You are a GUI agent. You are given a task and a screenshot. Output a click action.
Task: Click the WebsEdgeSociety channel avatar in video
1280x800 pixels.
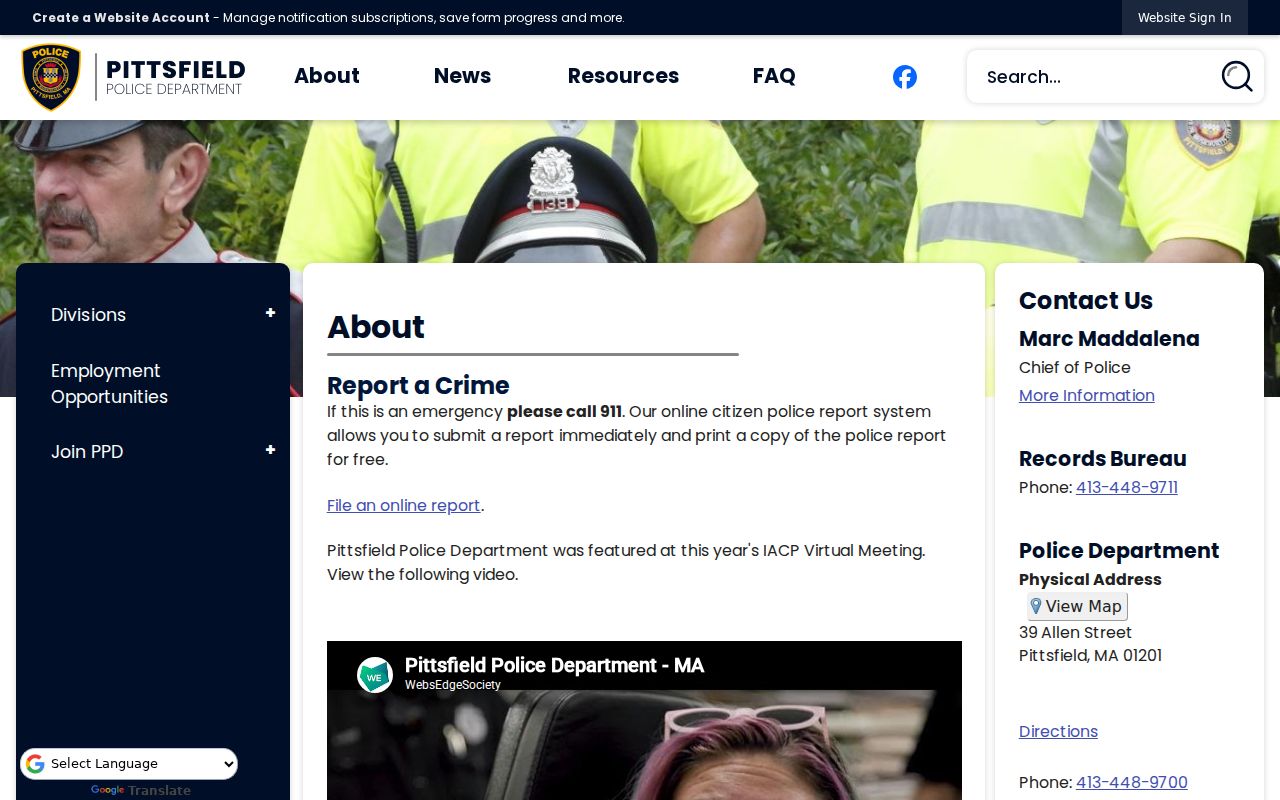375,675
